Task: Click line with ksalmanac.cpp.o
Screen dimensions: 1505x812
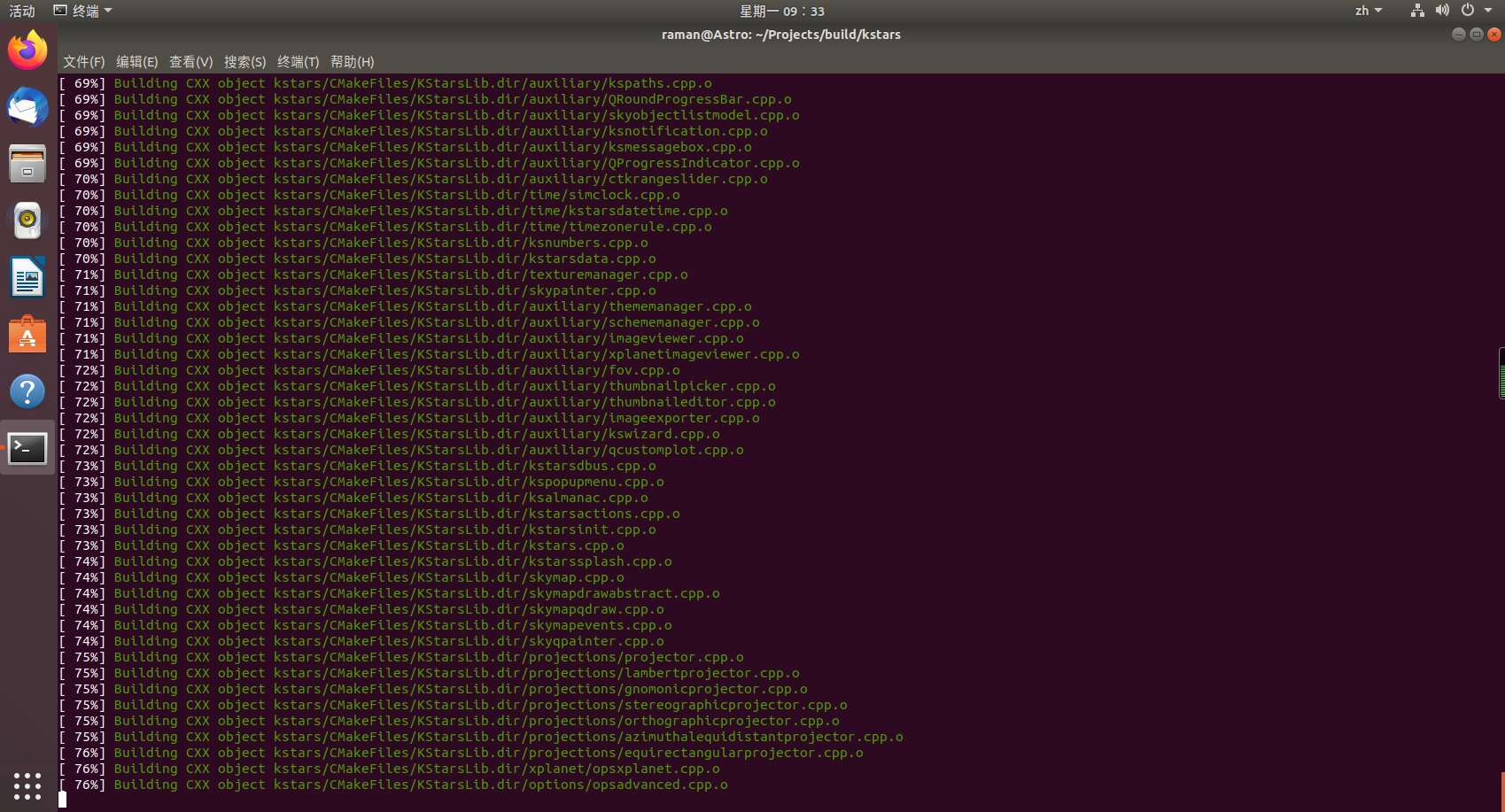Action: [353, 498]
